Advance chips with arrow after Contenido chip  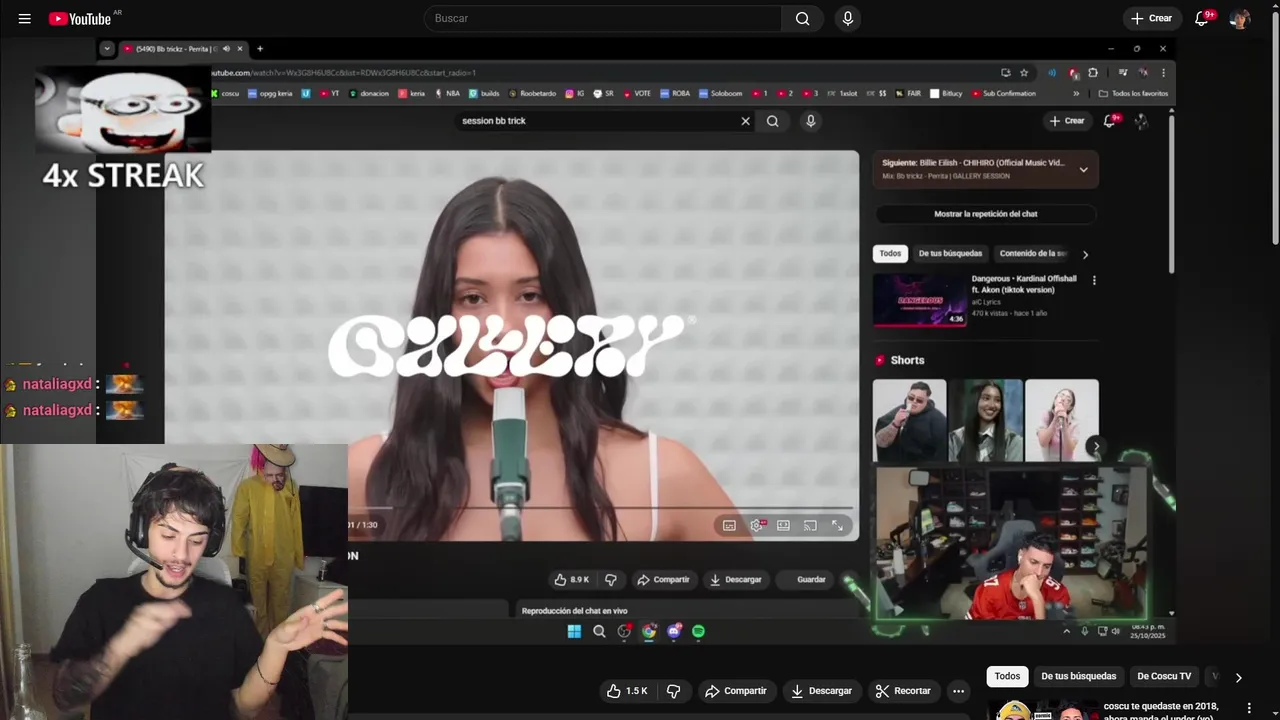(1086, 254)
